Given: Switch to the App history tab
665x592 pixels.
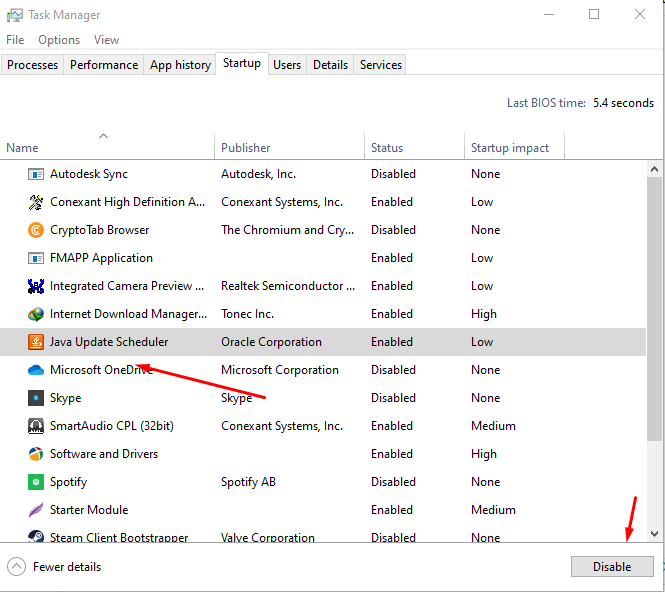Looking at the screenshot, I should 180,65.
